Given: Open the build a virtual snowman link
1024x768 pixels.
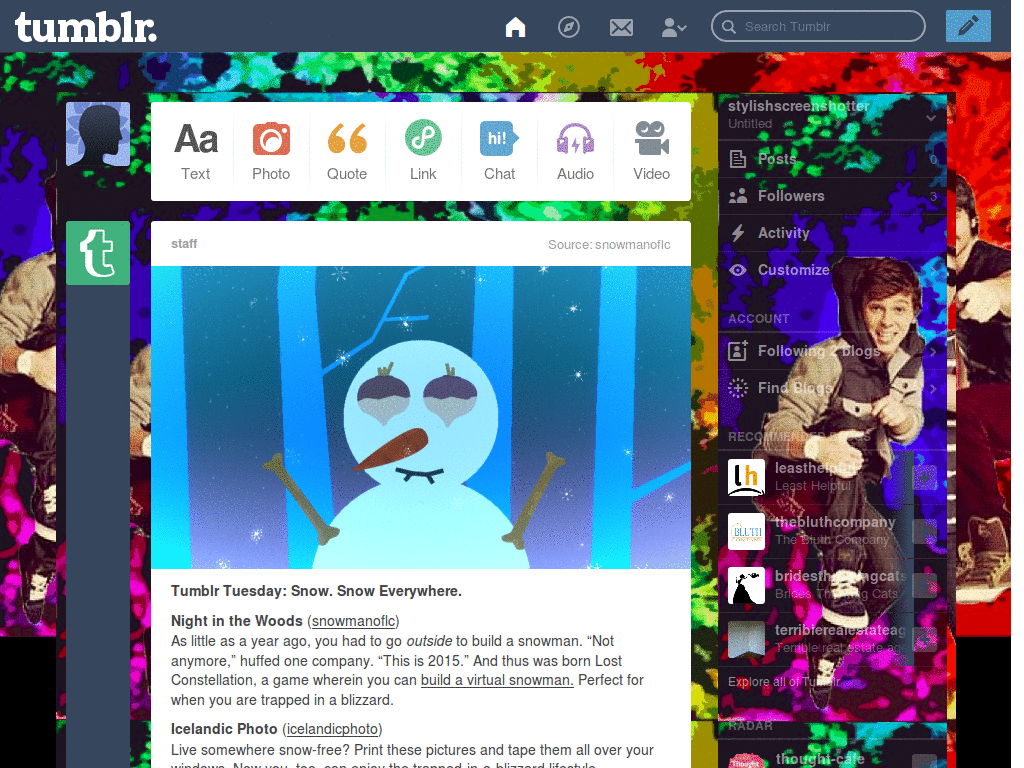Looking at the screenshot, I should [497, 680].
